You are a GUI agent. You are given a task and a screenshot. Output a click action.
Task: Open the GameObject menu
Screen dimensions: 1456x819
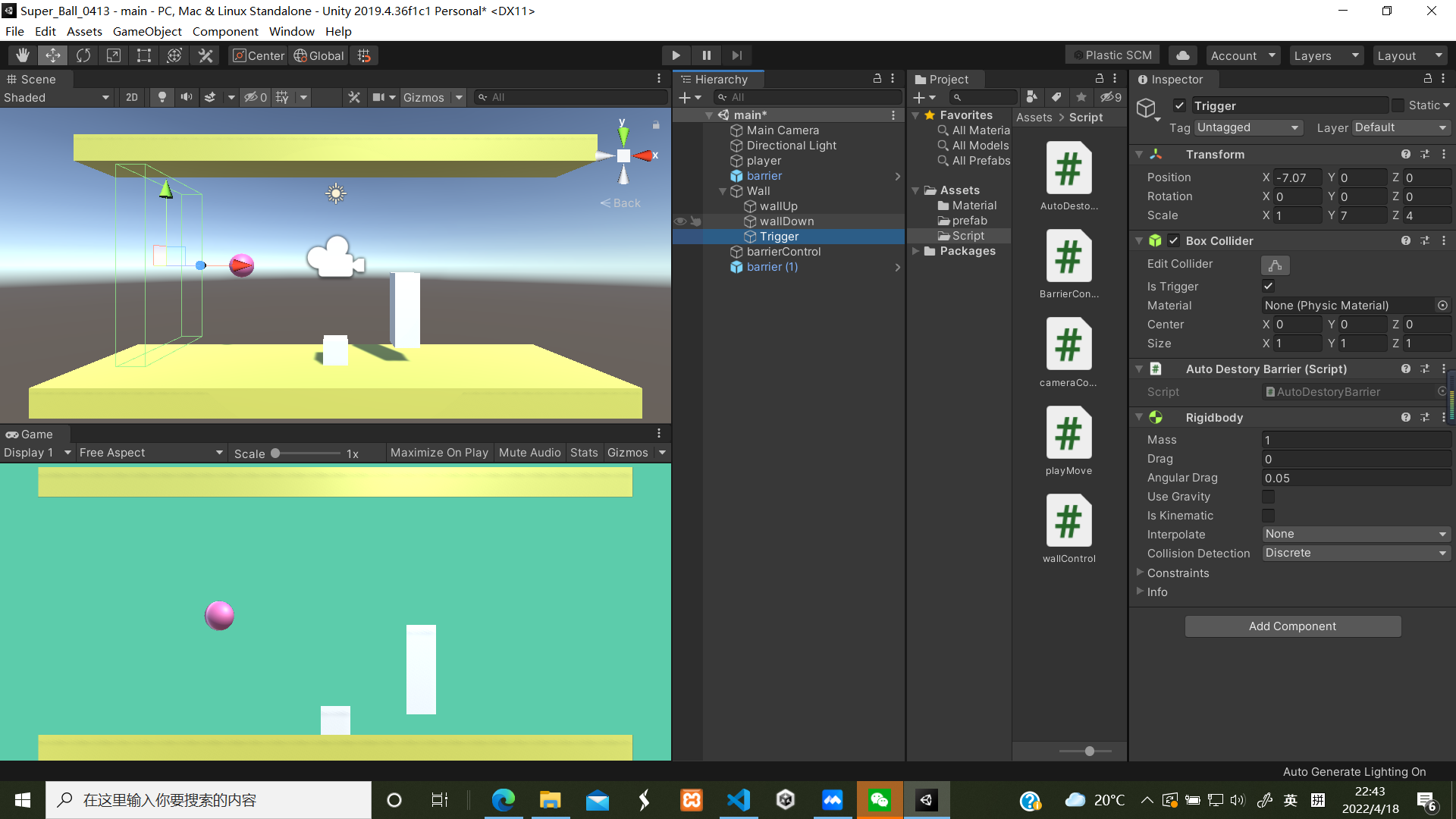(x=147, y=31)
